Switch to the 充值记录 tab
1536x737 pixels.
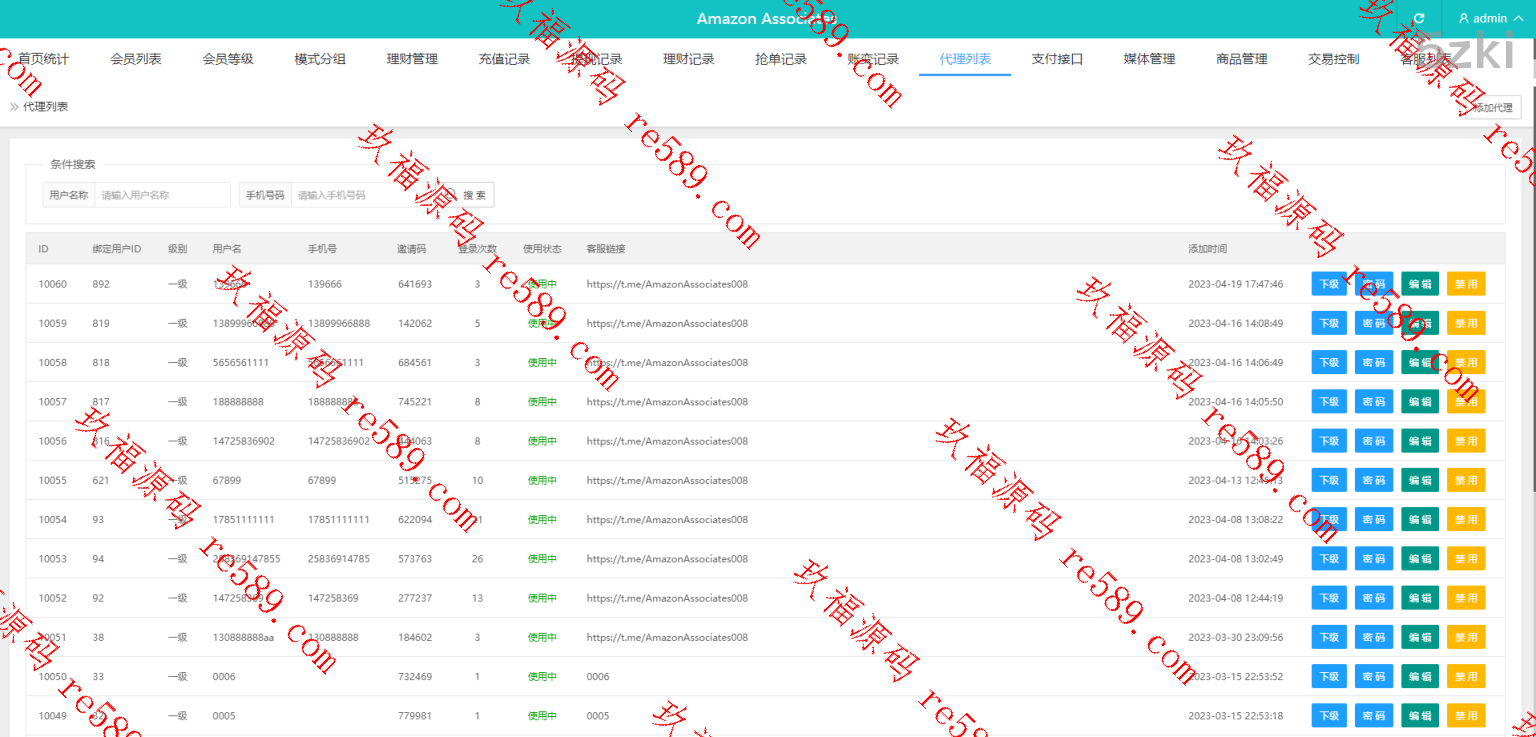click(504, 59)
